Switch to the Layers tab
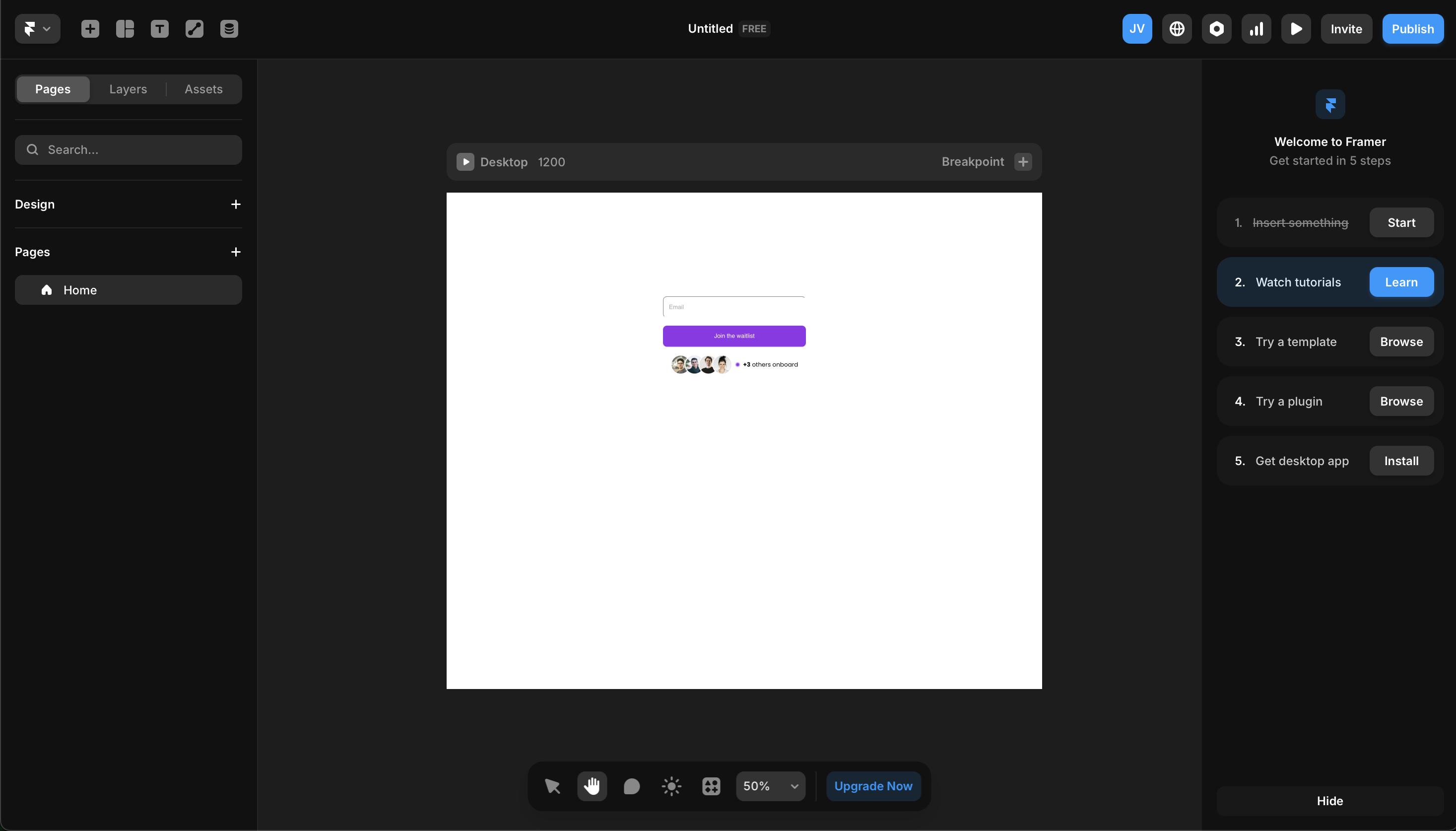Viewport: 1456px width, 831px height. 128,89
